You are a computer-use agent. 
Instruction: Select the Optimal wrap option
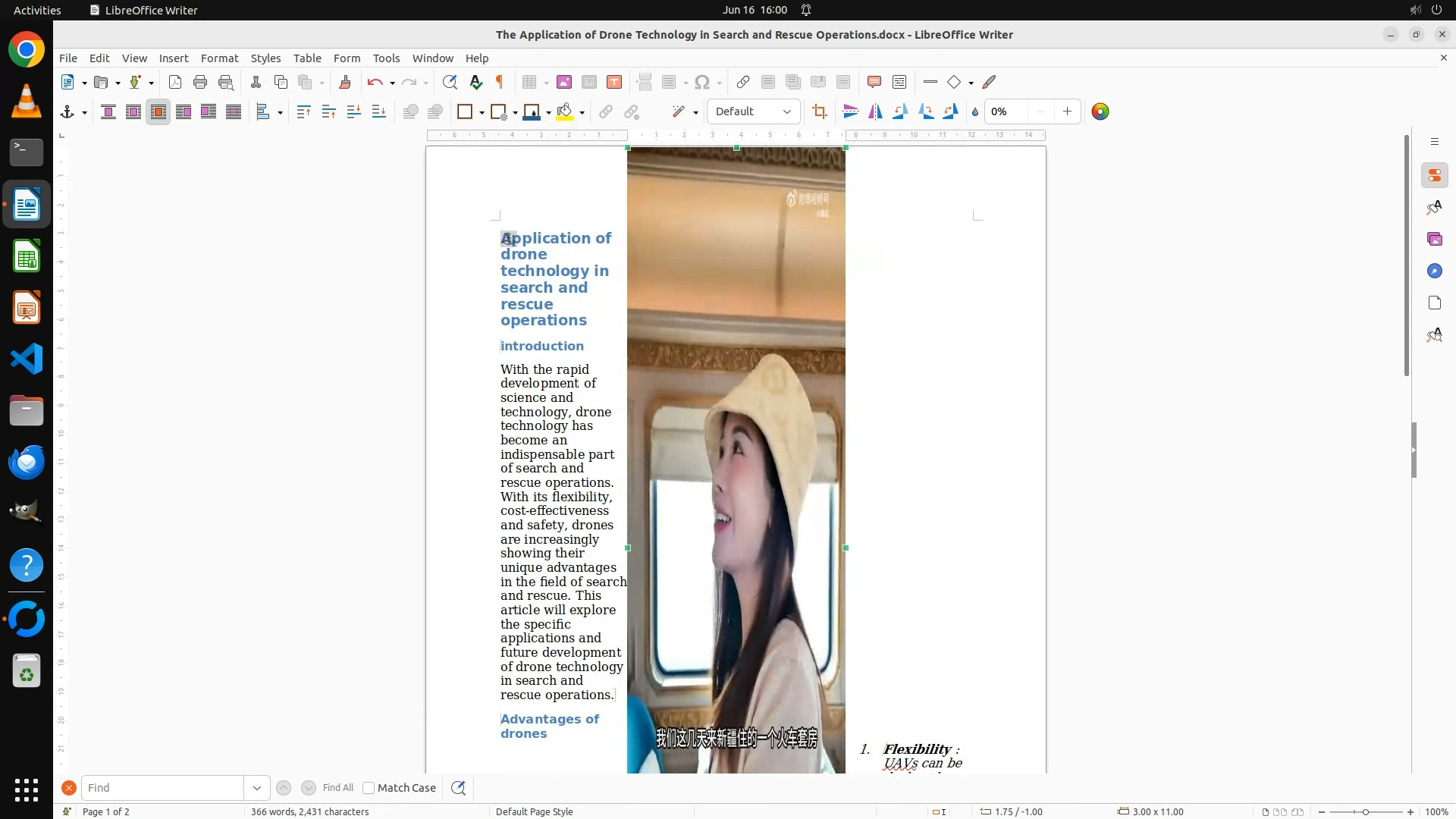[158, 112]
